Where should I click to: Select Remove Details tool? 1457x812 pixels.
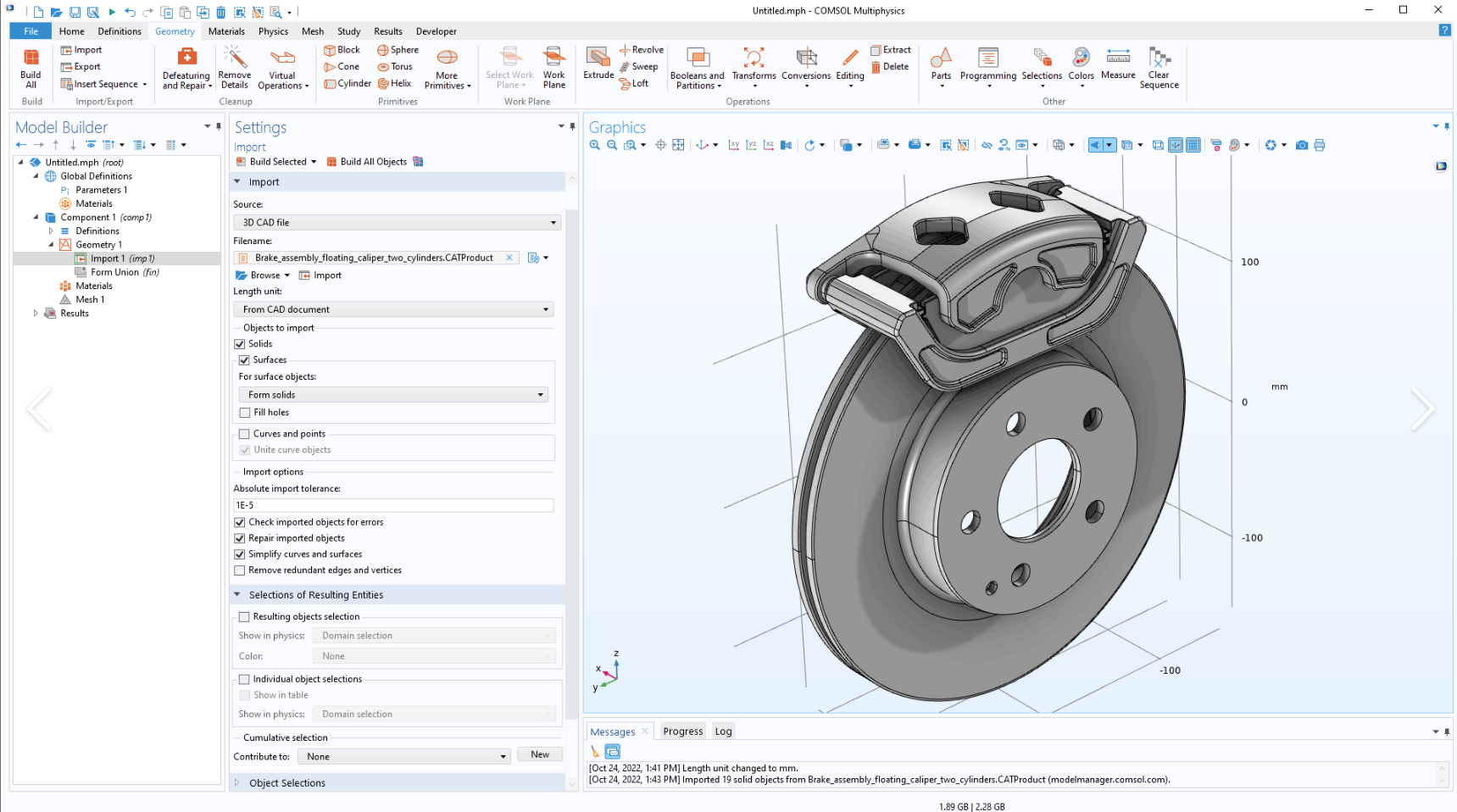(235, 68)
